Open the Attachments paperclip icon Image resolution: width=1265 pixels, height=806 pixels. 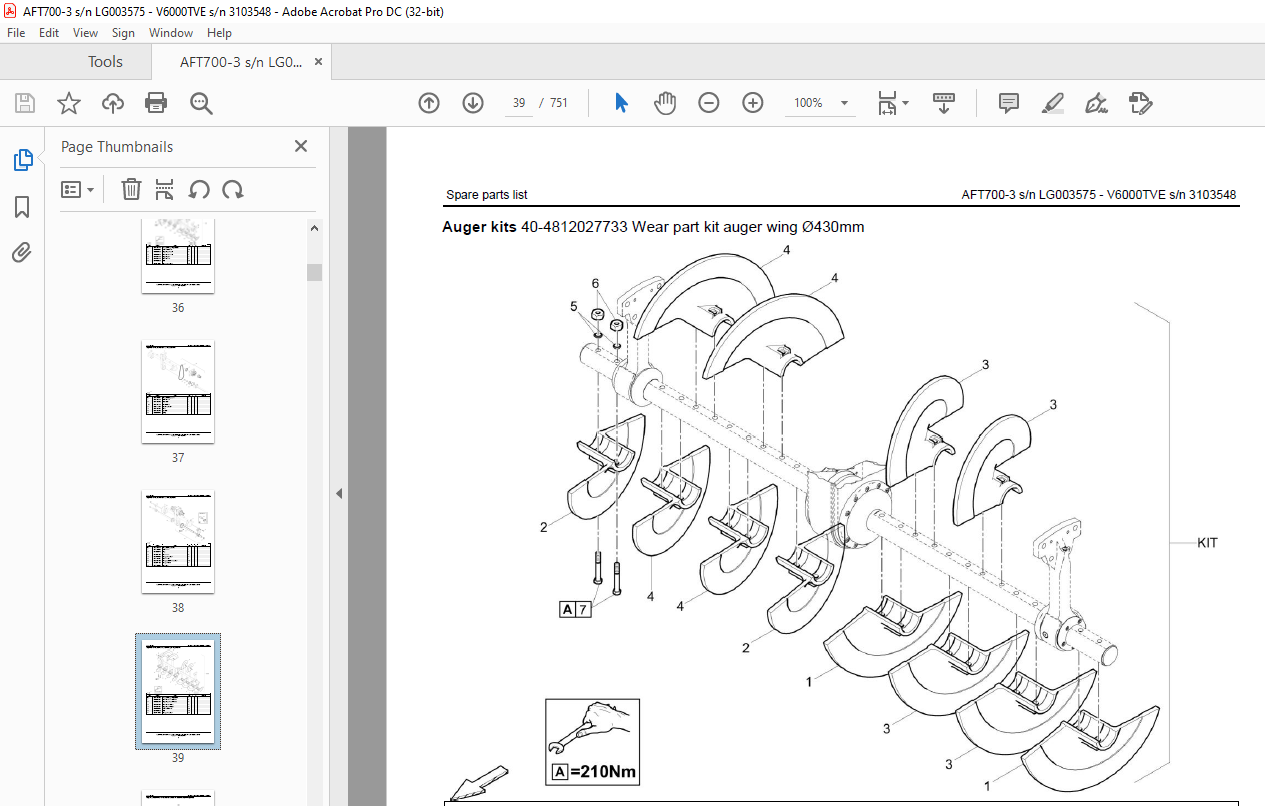22,252
